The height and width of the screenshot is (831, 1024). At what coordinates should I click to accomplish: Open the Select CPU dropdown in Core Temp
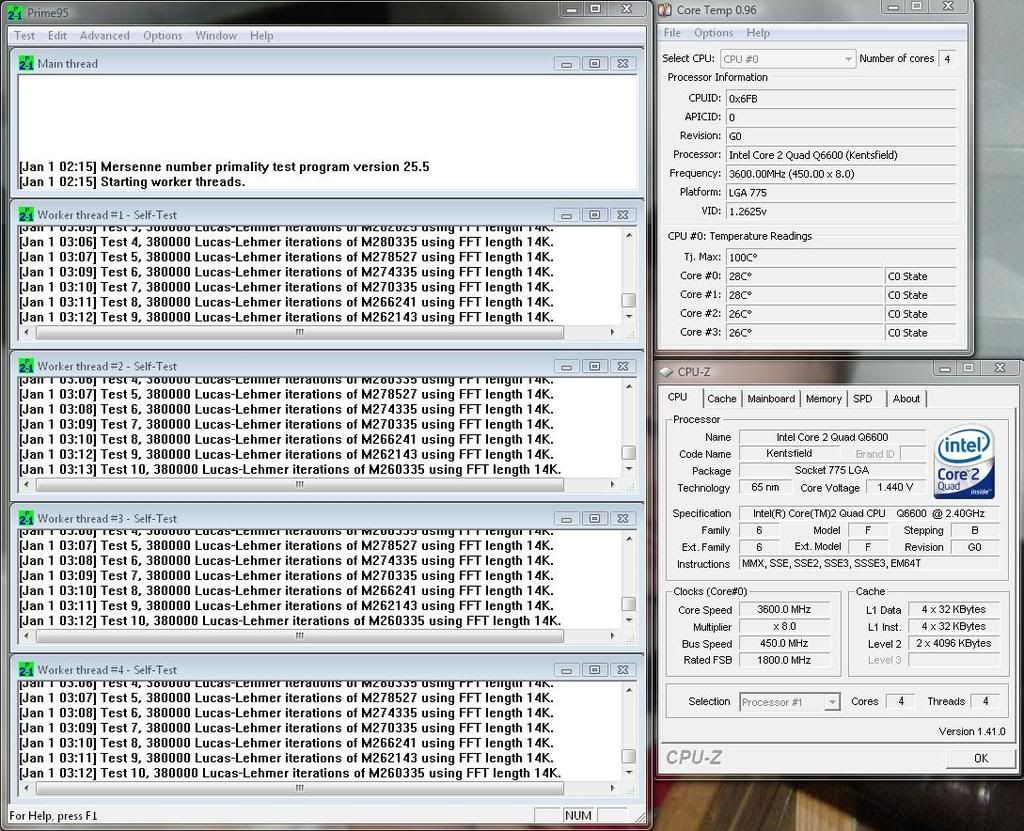pos(788,59)
